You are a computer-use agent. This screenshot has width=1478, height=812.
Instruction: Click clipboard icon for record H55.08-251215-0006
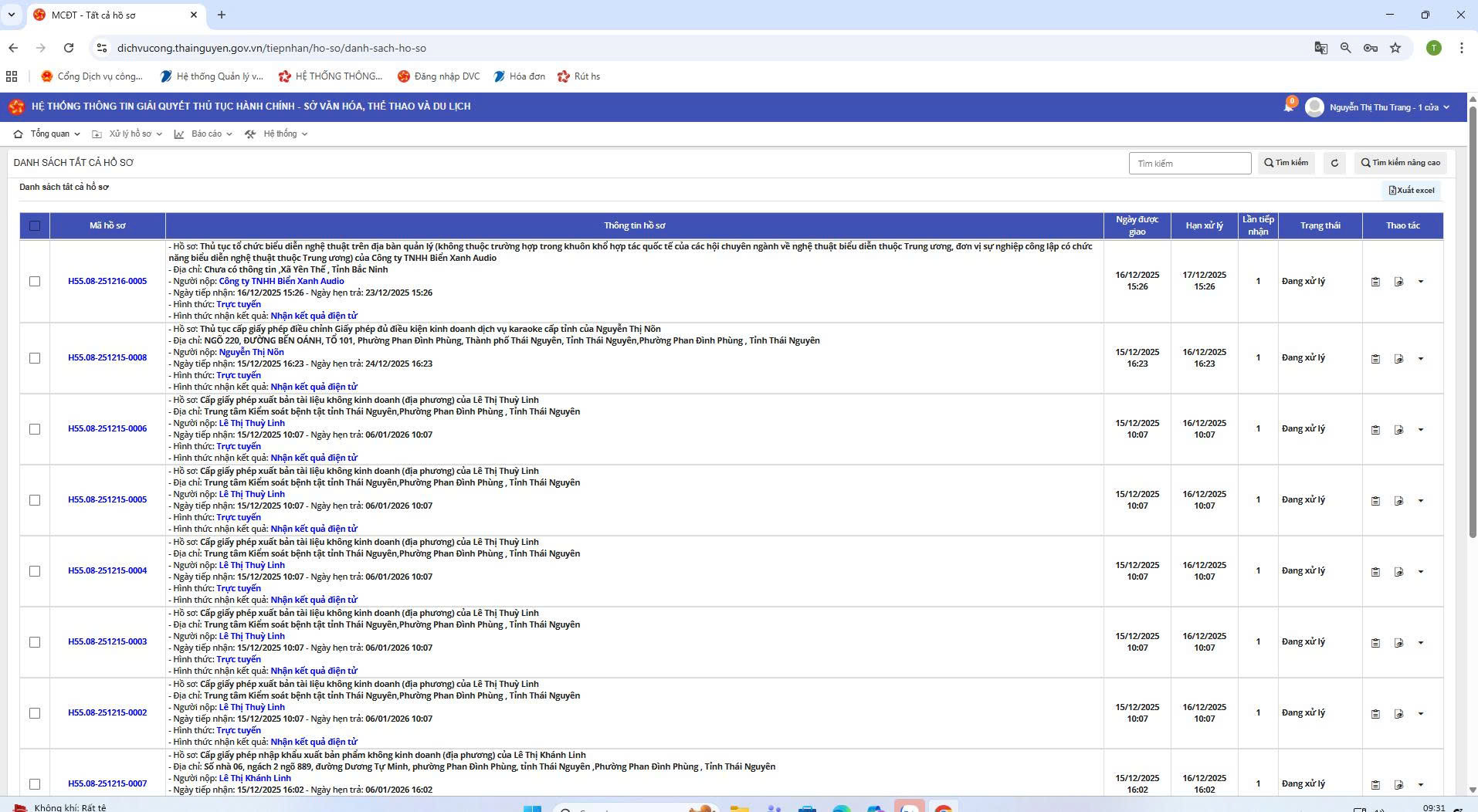(1375, 430)
